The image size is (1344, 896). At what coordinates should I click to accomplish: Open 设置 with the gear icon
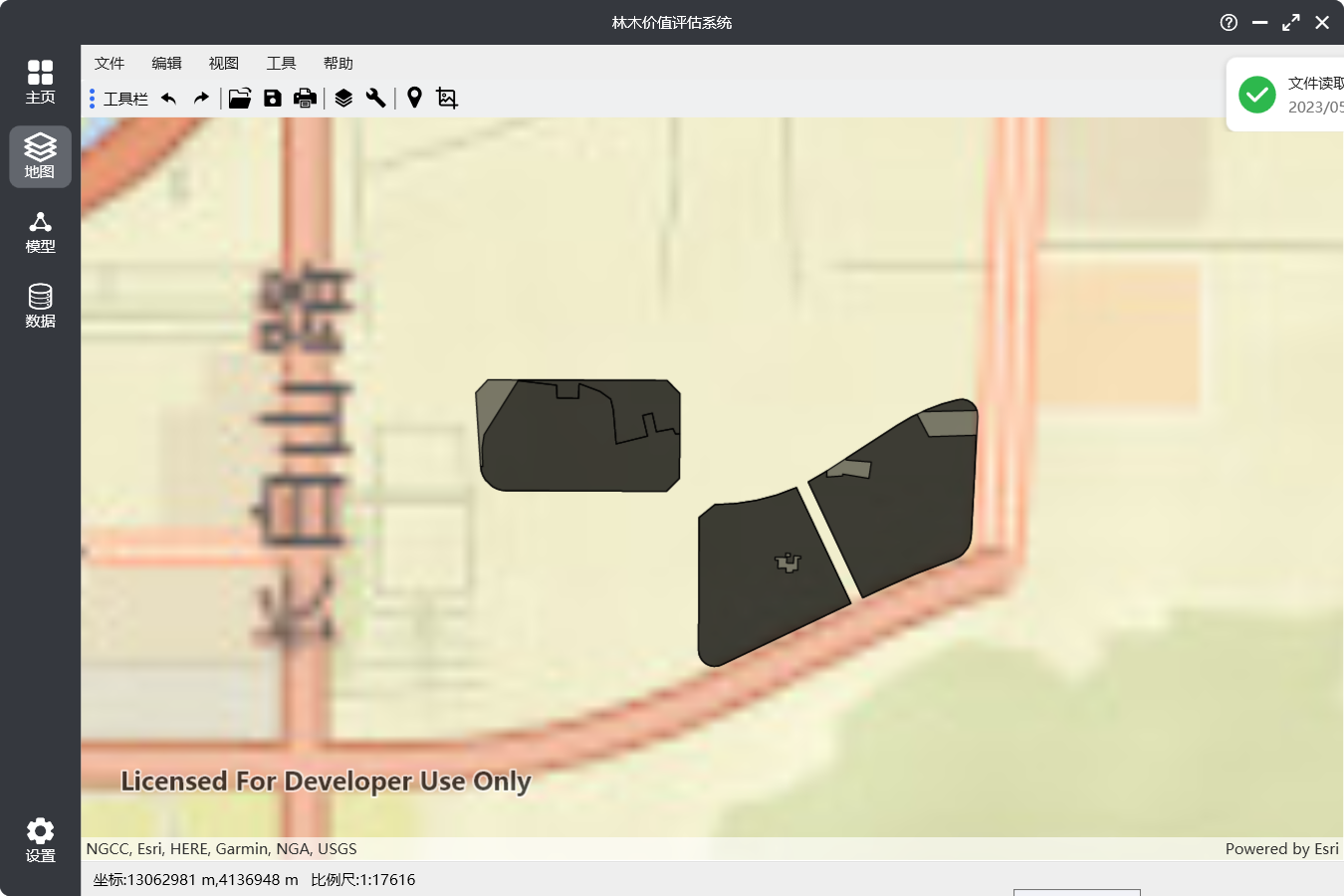pos(40,840)
